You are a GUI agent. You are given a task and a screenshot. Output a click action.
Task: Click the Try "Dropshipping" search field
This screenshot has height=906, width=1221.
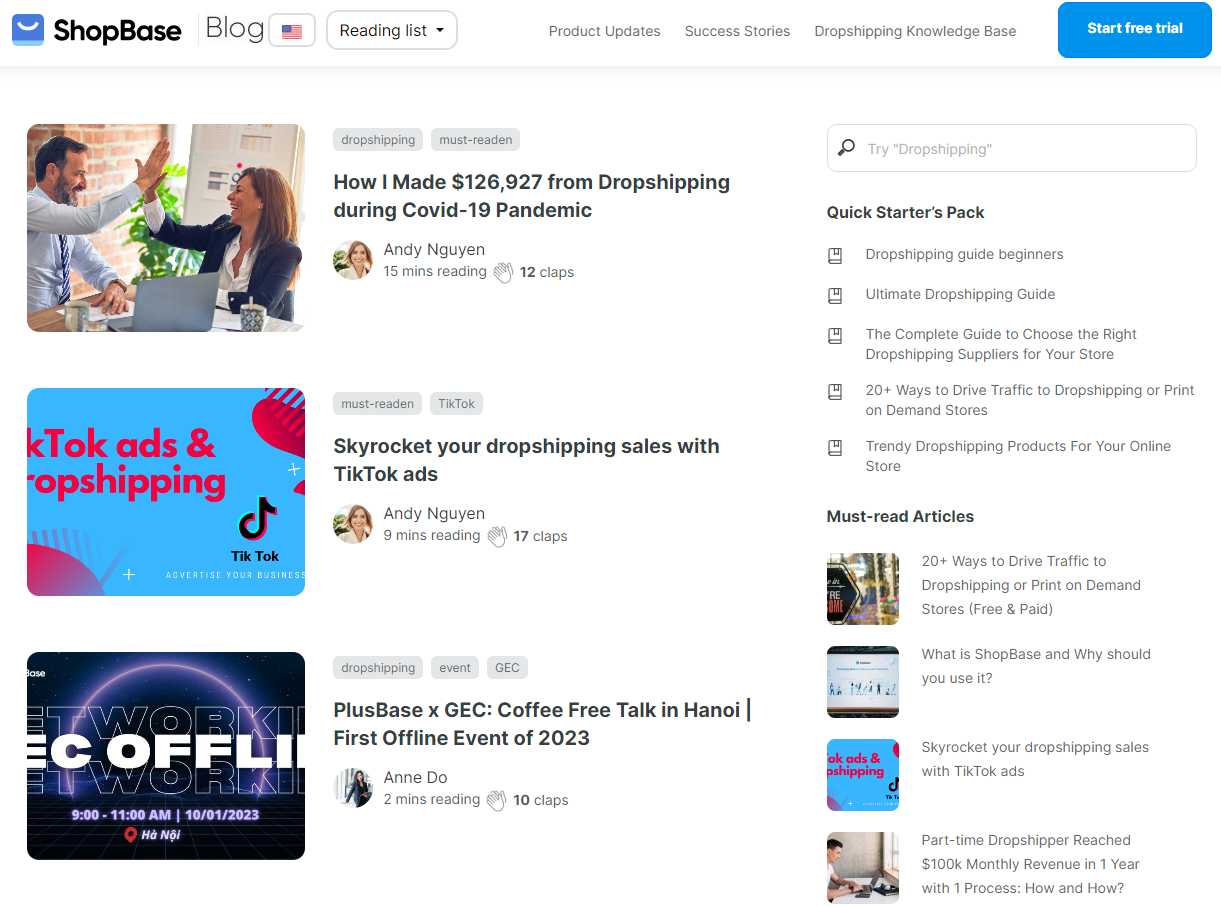tap(1012, 148)
